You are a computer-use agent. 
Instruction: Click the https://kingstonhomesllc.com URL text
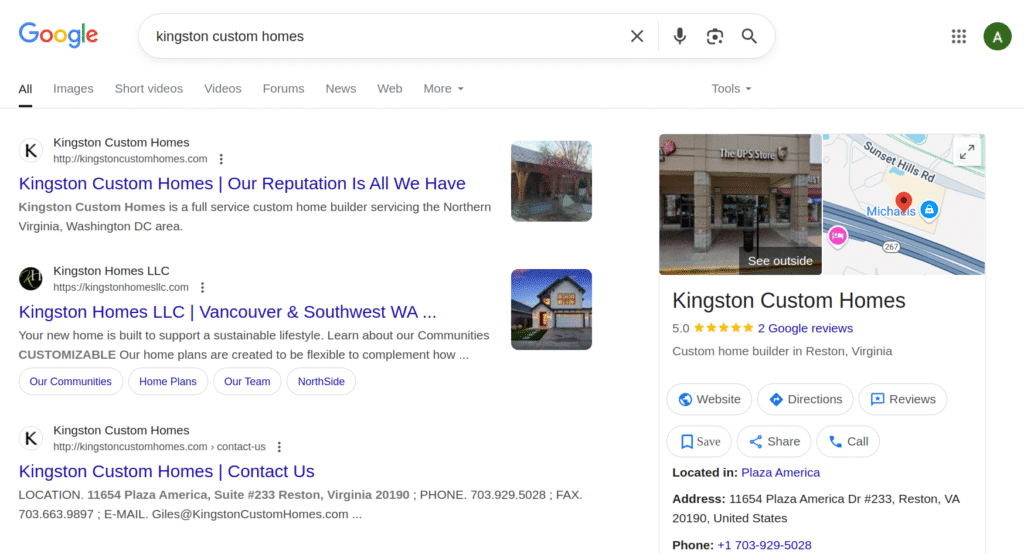(121, 287)
